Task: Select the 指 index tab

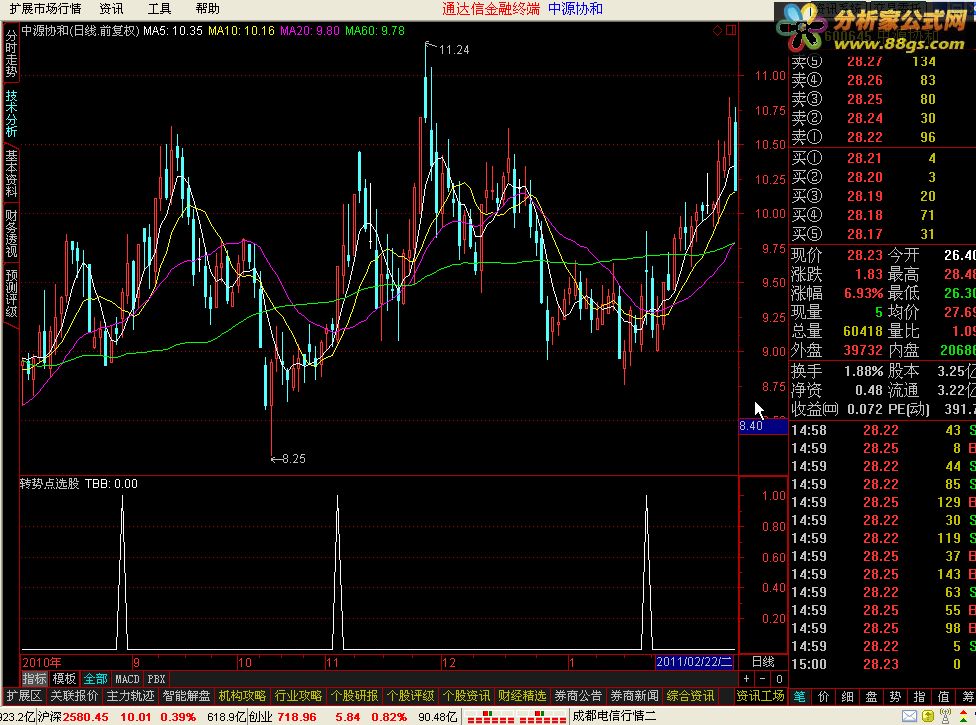Action: pyautogui.click(x=919, y=696)
